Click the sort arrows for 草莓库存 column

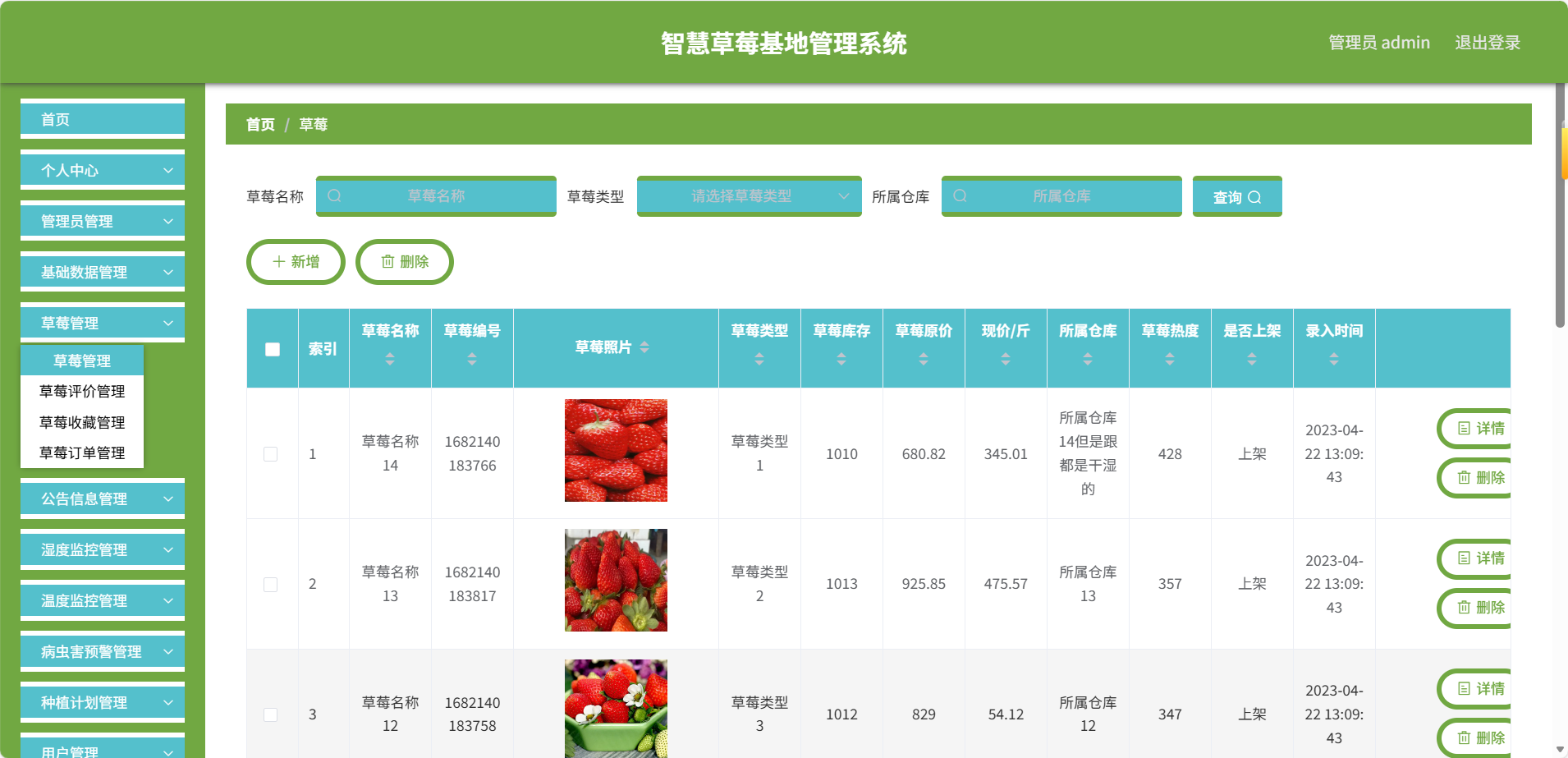click(841, 359)
